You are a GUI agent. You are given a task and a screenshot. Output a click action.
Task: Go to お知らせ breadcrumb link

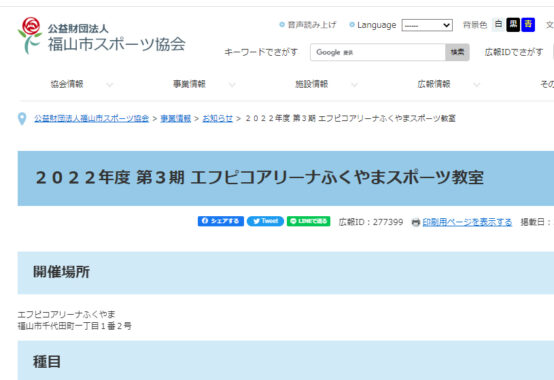coord(218,119)
